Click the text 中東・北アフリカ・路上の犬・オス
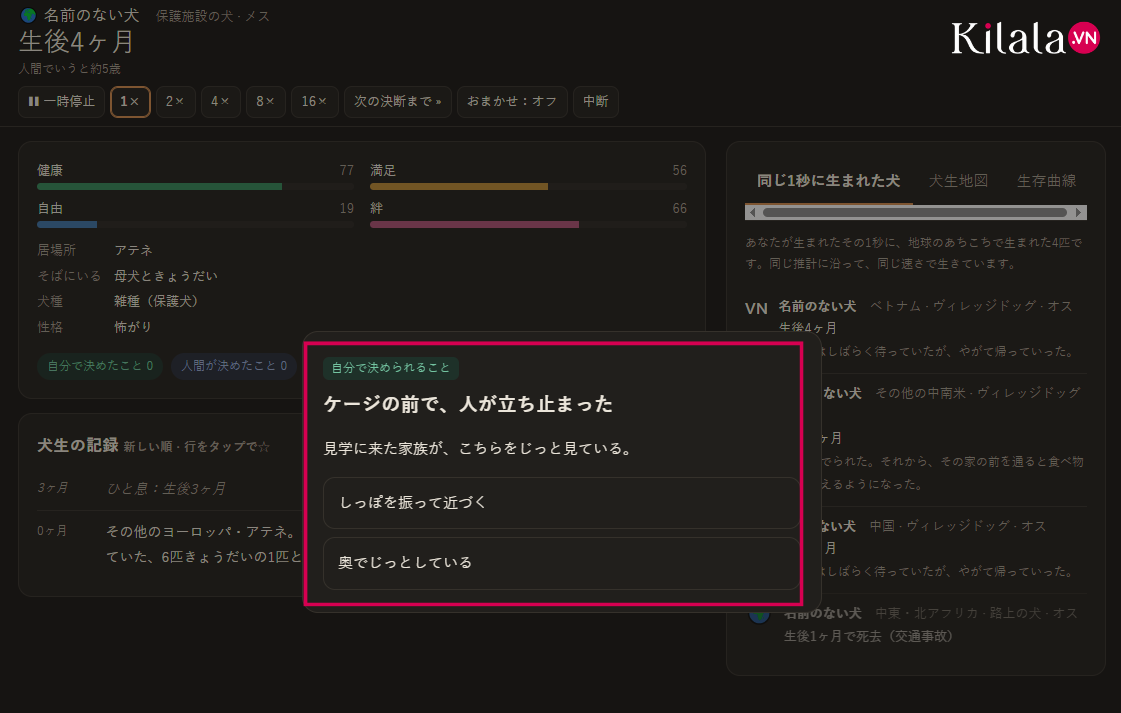Image resolution: width=1121 pixels, height=713 pixels. click(x=977, y=614)
